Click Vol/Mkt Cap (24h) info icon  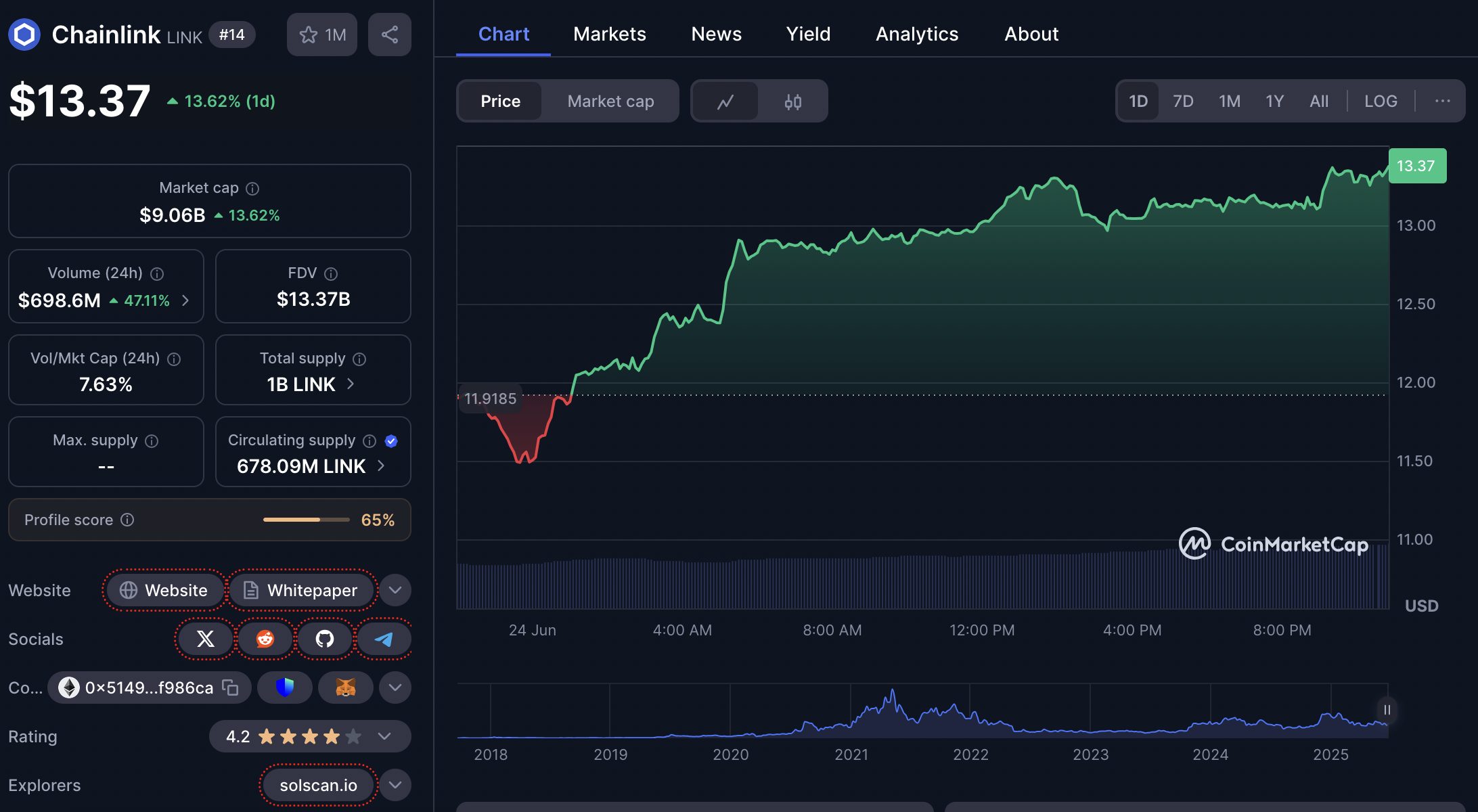174,359
